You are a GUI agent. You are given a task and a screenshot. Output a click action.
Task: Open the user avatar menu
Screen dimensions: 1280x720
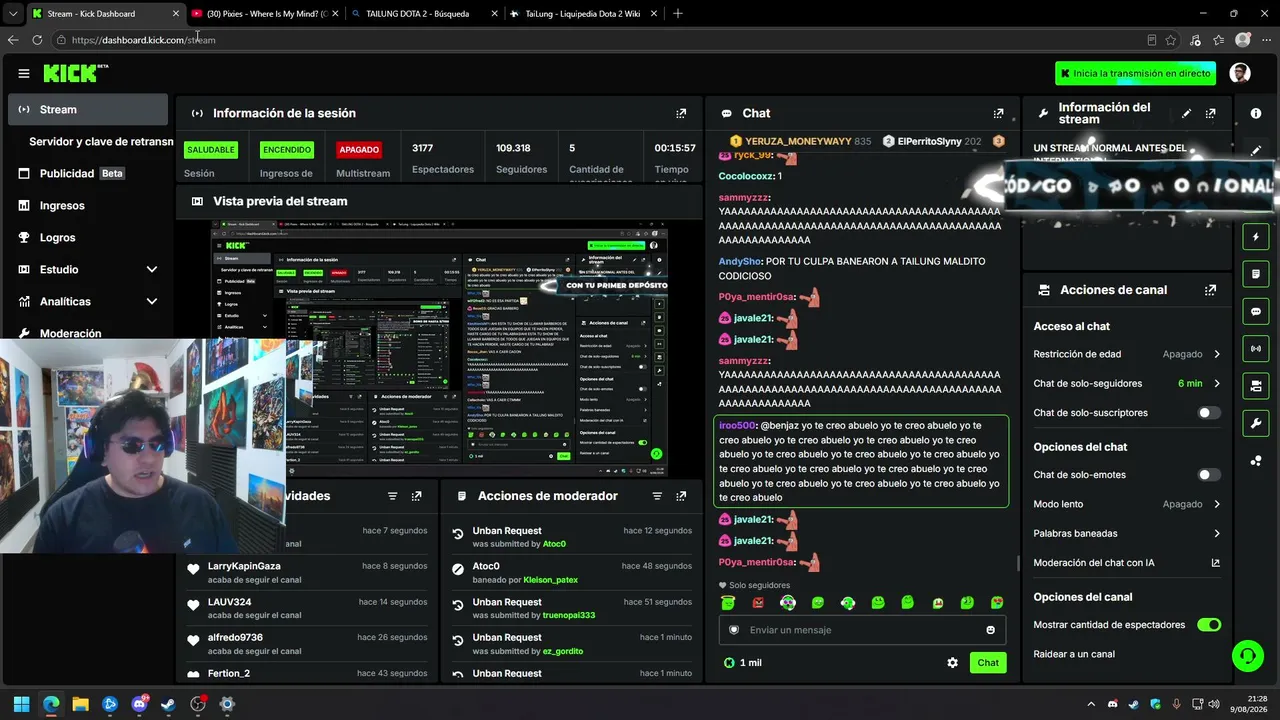(x=1240, y=73)
